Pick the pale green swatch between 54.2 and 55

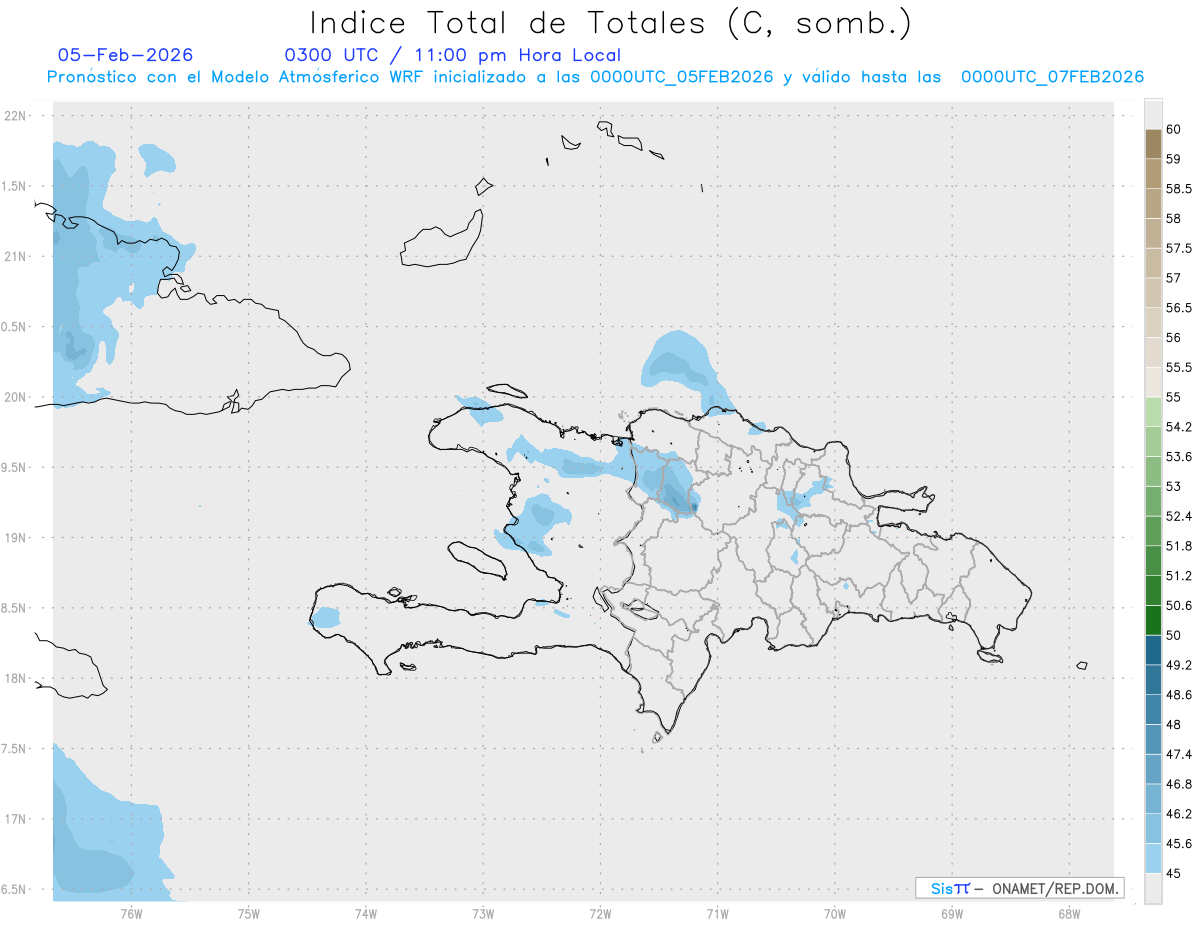point(1153,412)
